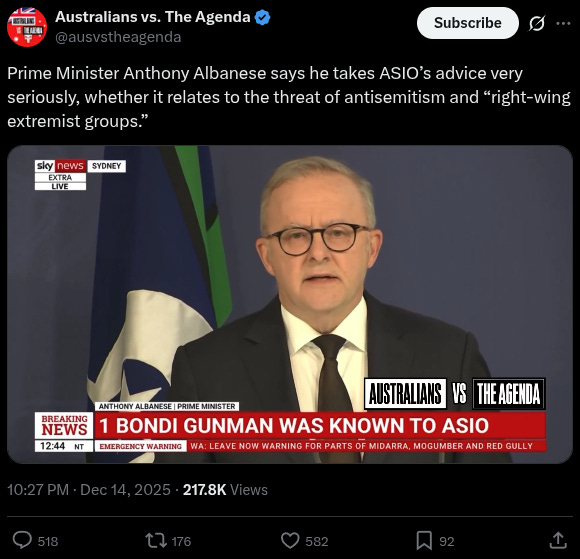The width and height of the screenshot is (580, 559).
Task: Like the post using the heart icon
Action: [x=290, y=541]
